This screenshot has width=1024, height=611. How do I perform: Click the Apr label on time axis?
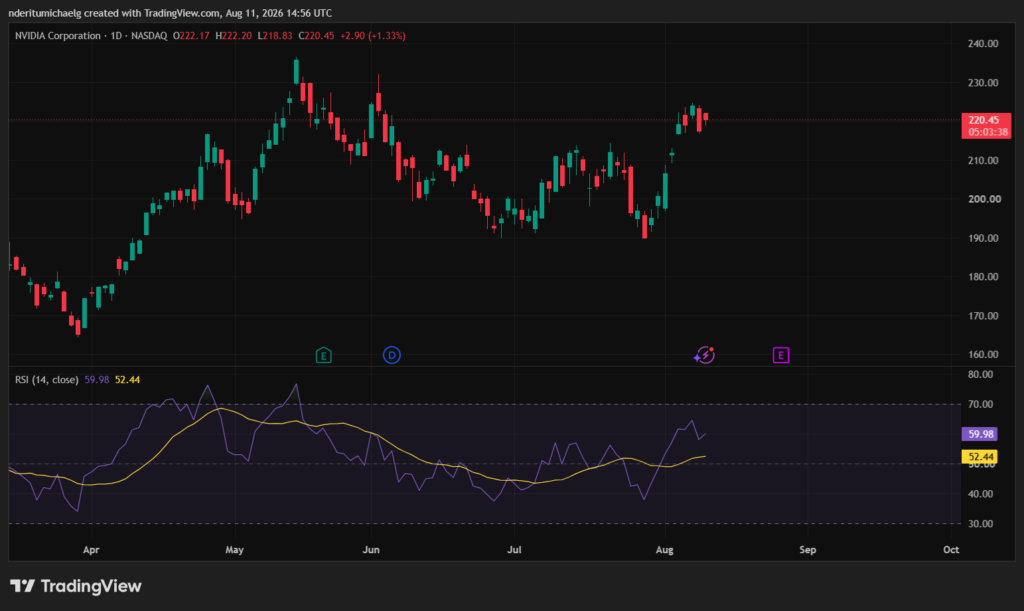91,550
